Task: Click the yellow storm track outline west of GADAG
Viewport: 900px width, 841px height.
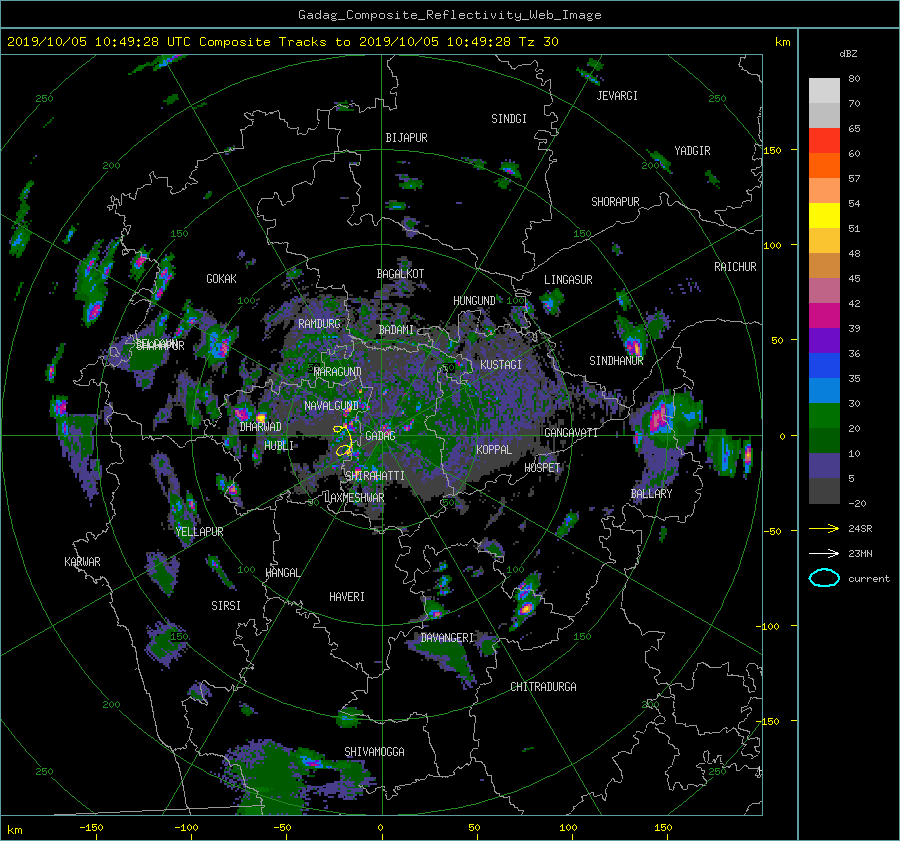Action: point(343,440)
